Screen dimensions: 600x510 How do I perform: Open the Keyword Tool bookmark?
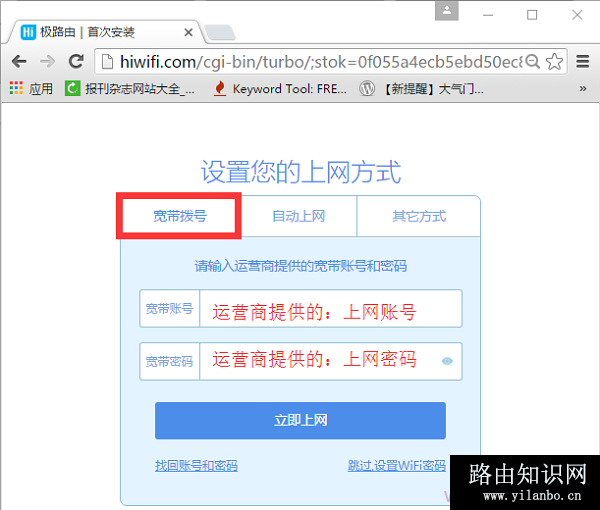point(280,88)
